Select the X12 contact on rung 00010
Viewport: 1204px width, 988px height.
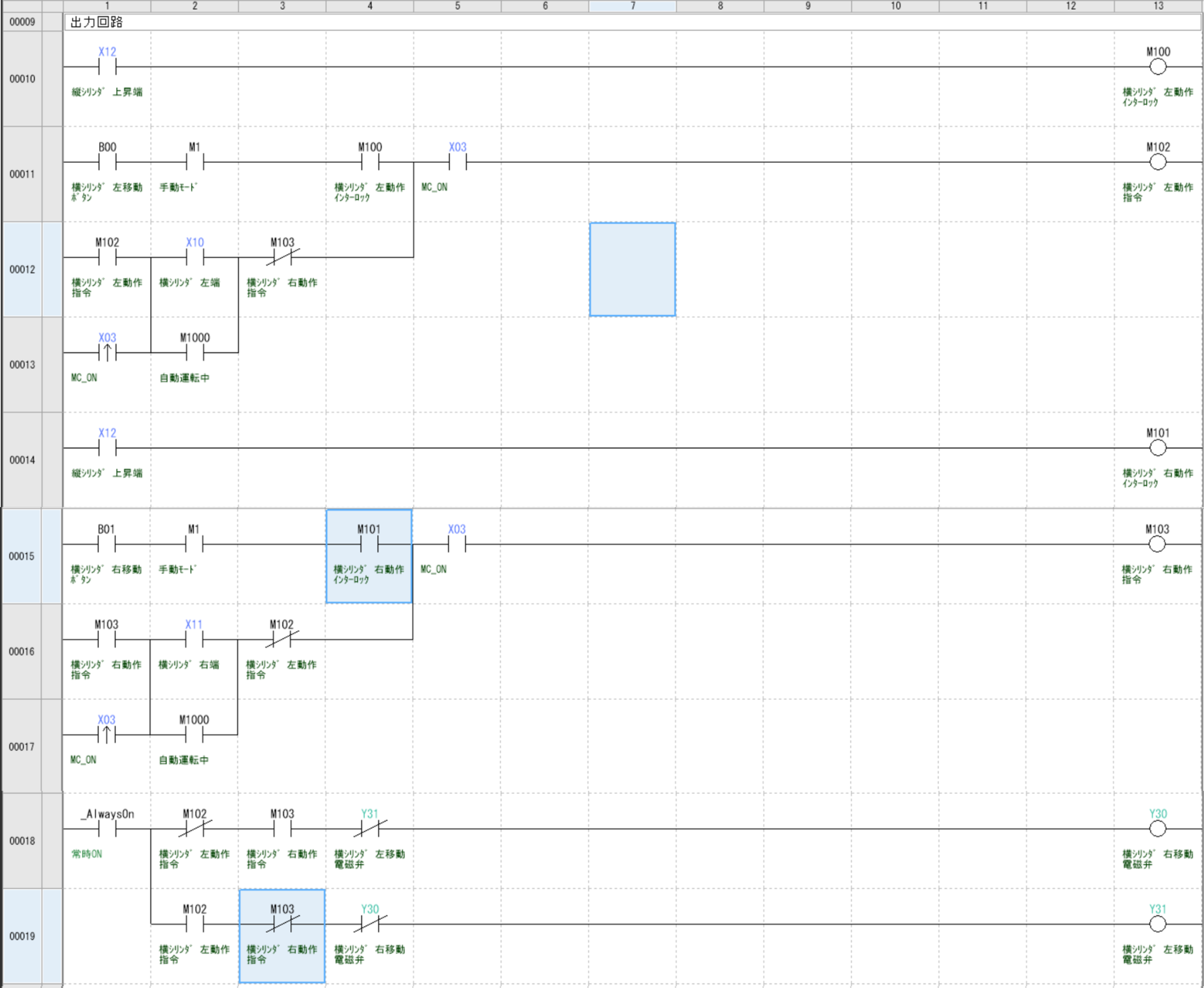tap(107, 67)
